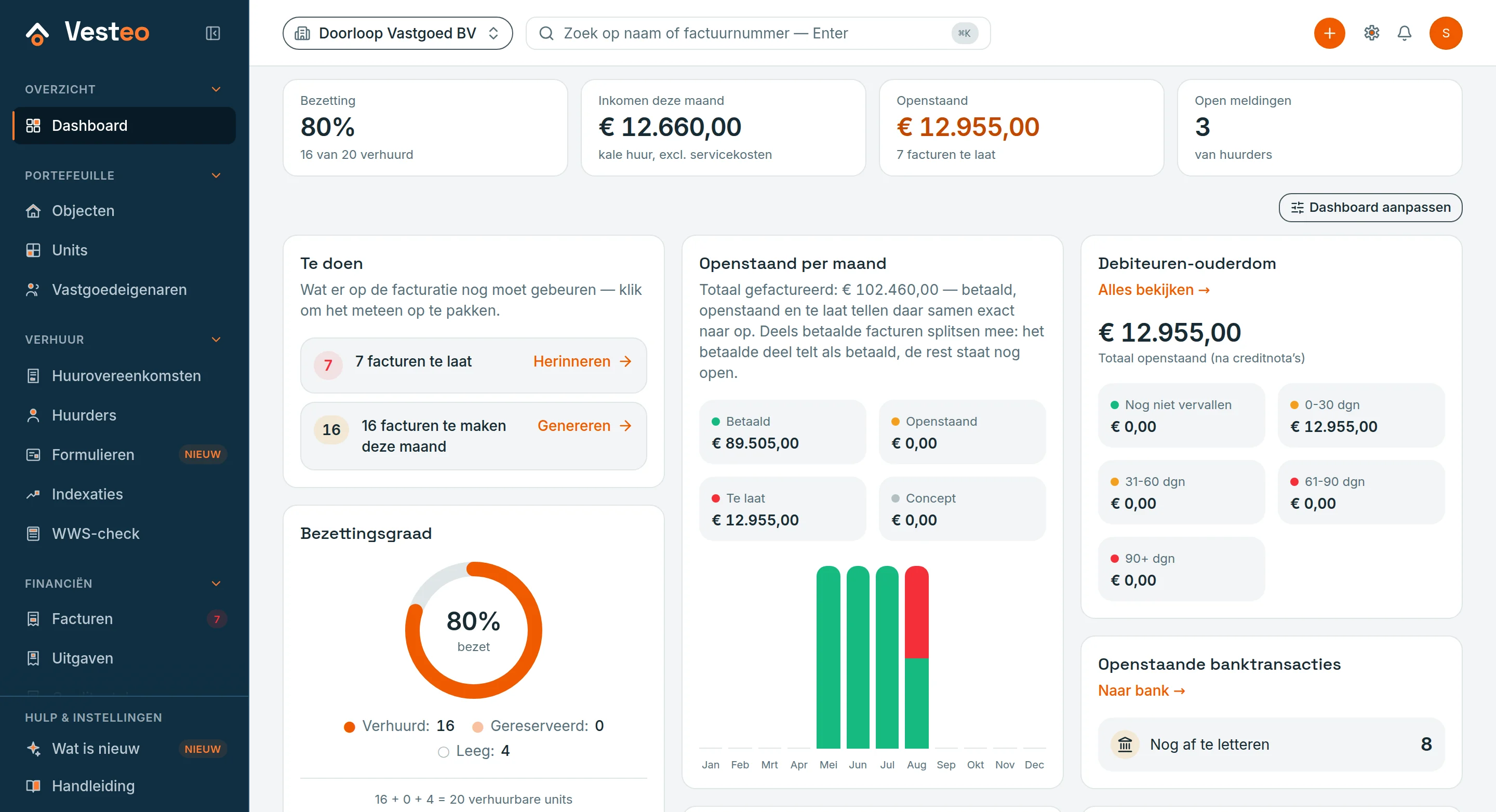Click Dashboard aanpassen button
The width and height of the screenshot is (1496, 812).
click(1370, 207)
